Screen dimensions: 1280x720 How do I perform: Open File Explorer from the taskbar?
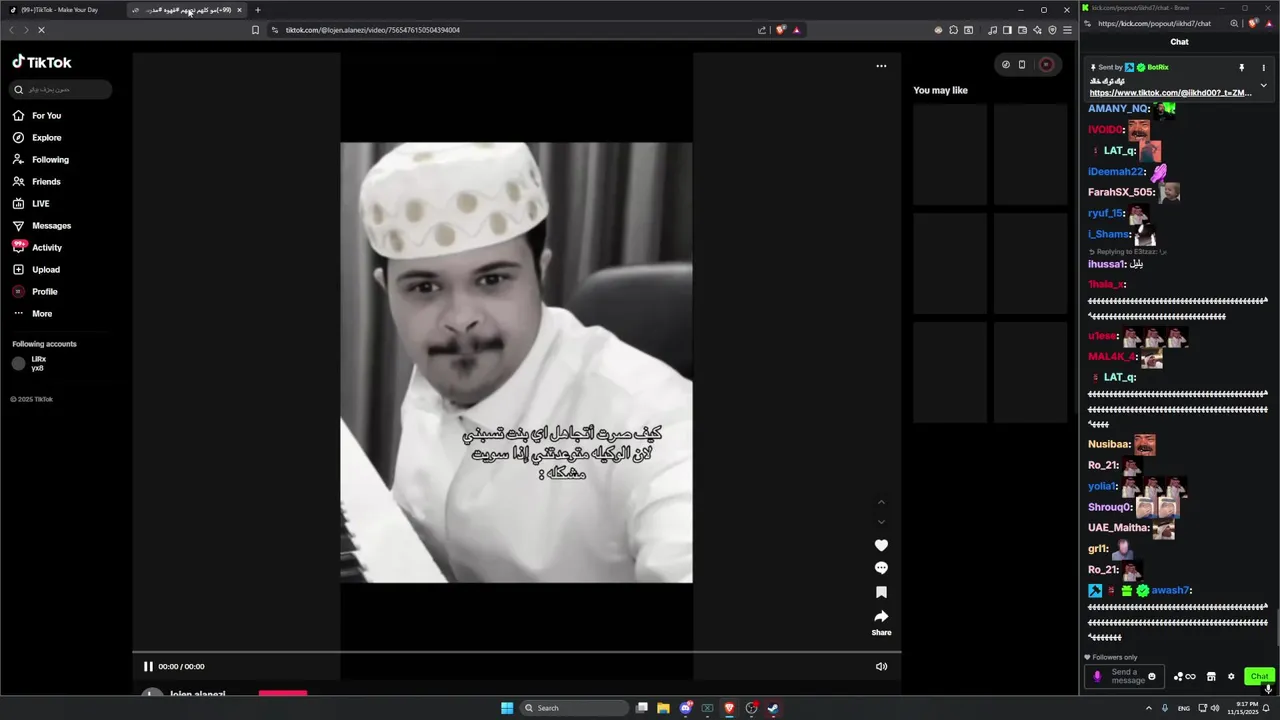[x=663, y=708]
